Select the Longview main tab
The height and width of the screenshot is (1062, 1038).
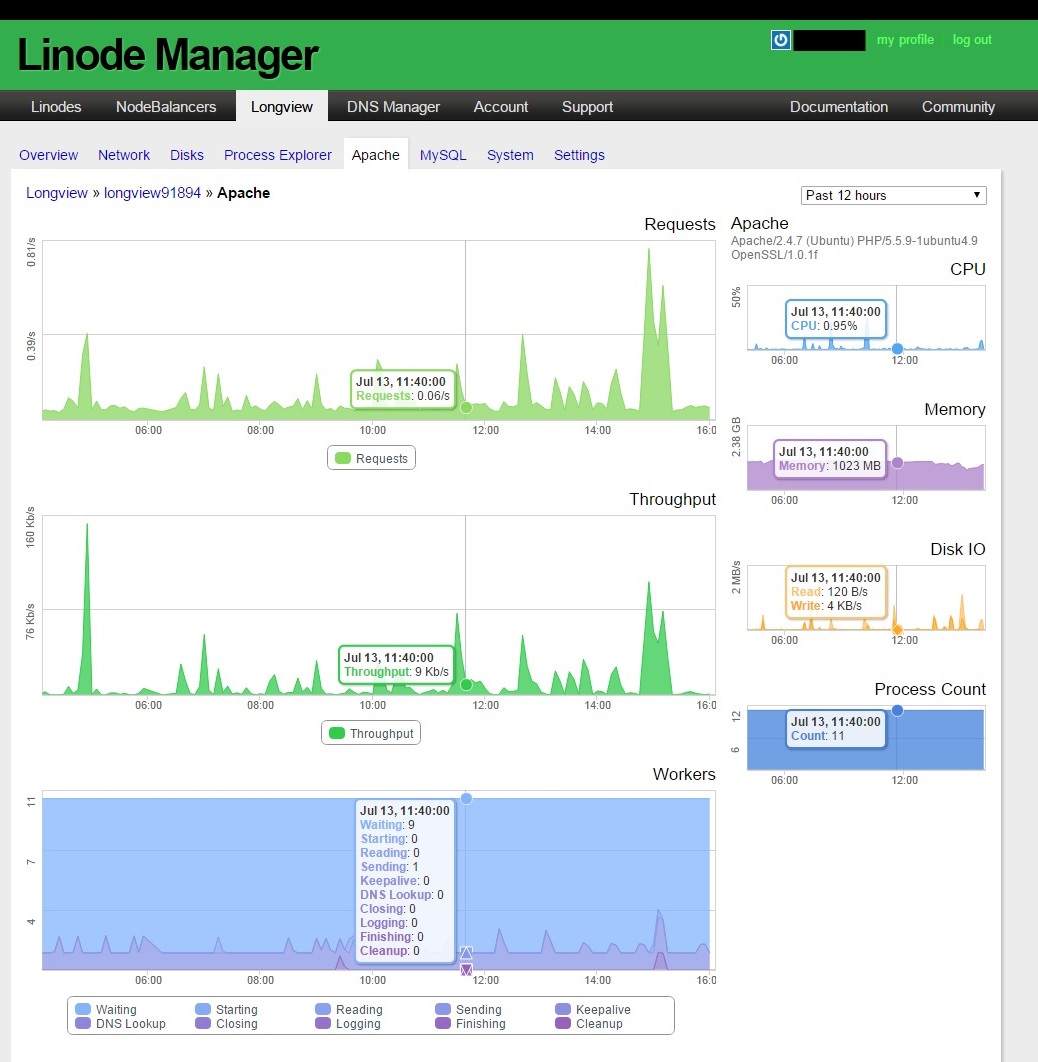[282, 106]
